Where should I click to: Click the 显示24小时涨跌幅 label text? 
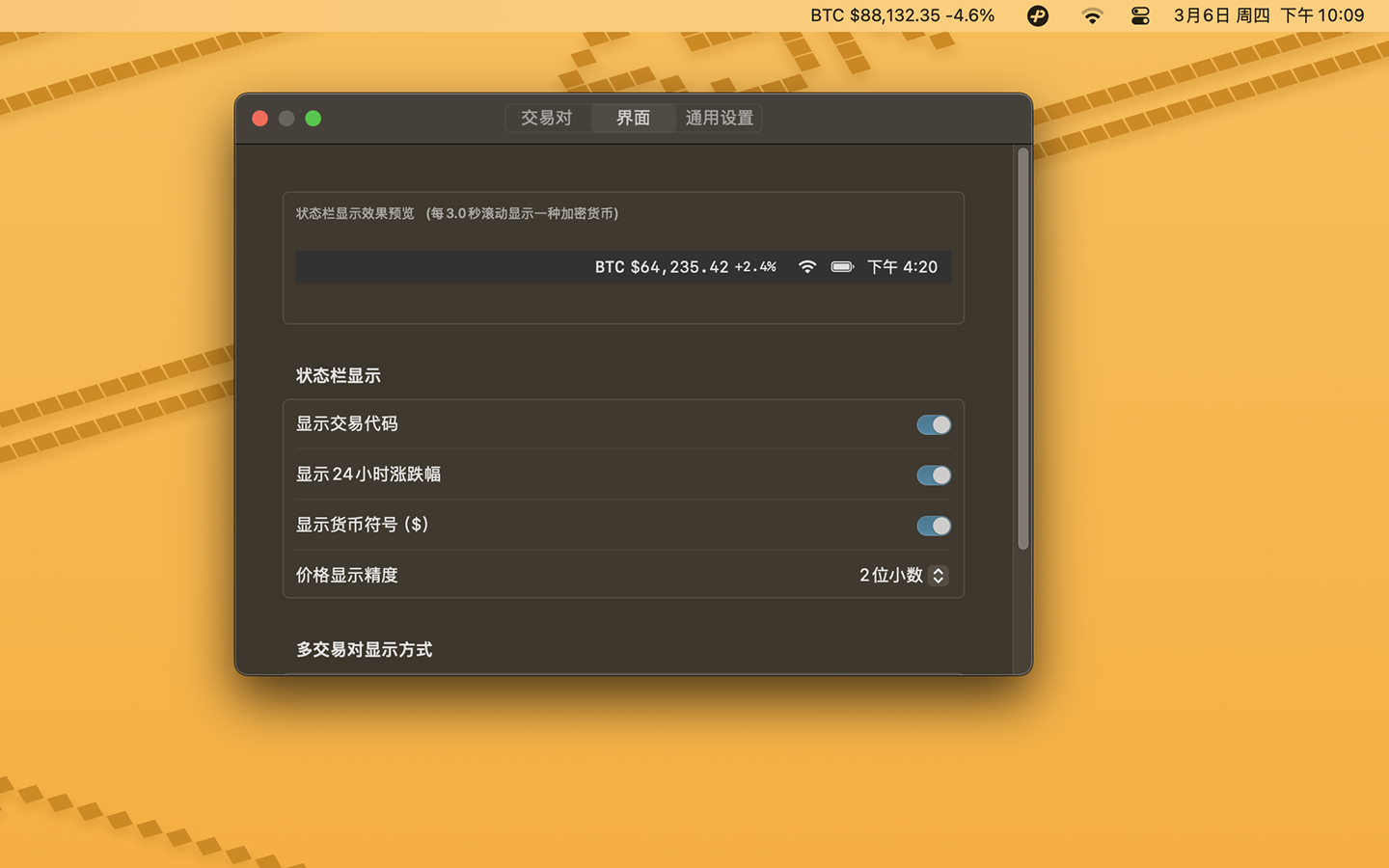(x=368, y=475)
